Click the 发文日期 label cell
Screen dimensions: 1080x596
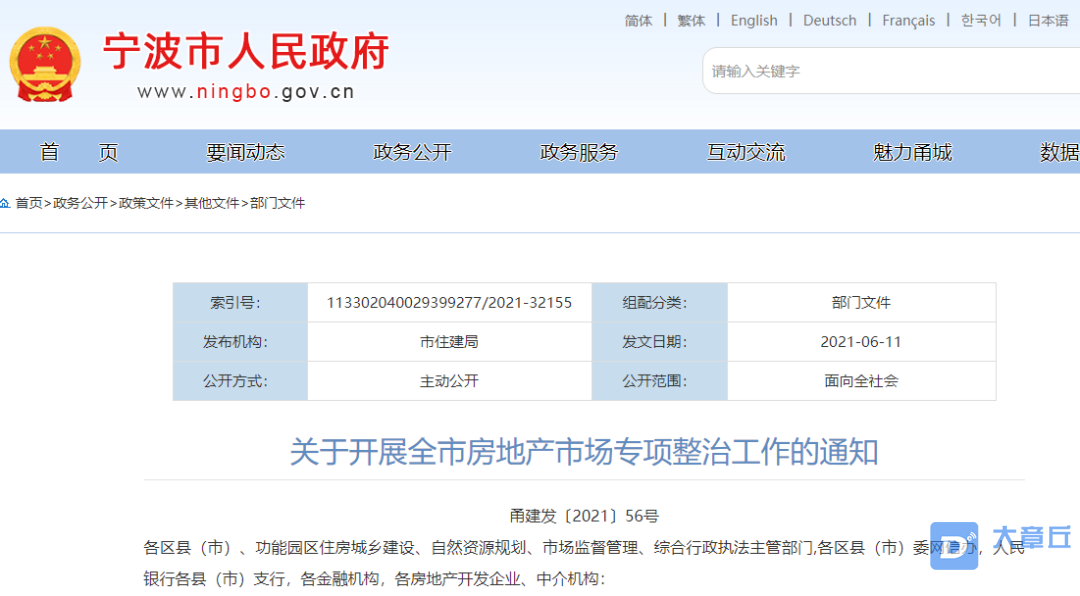660,342
